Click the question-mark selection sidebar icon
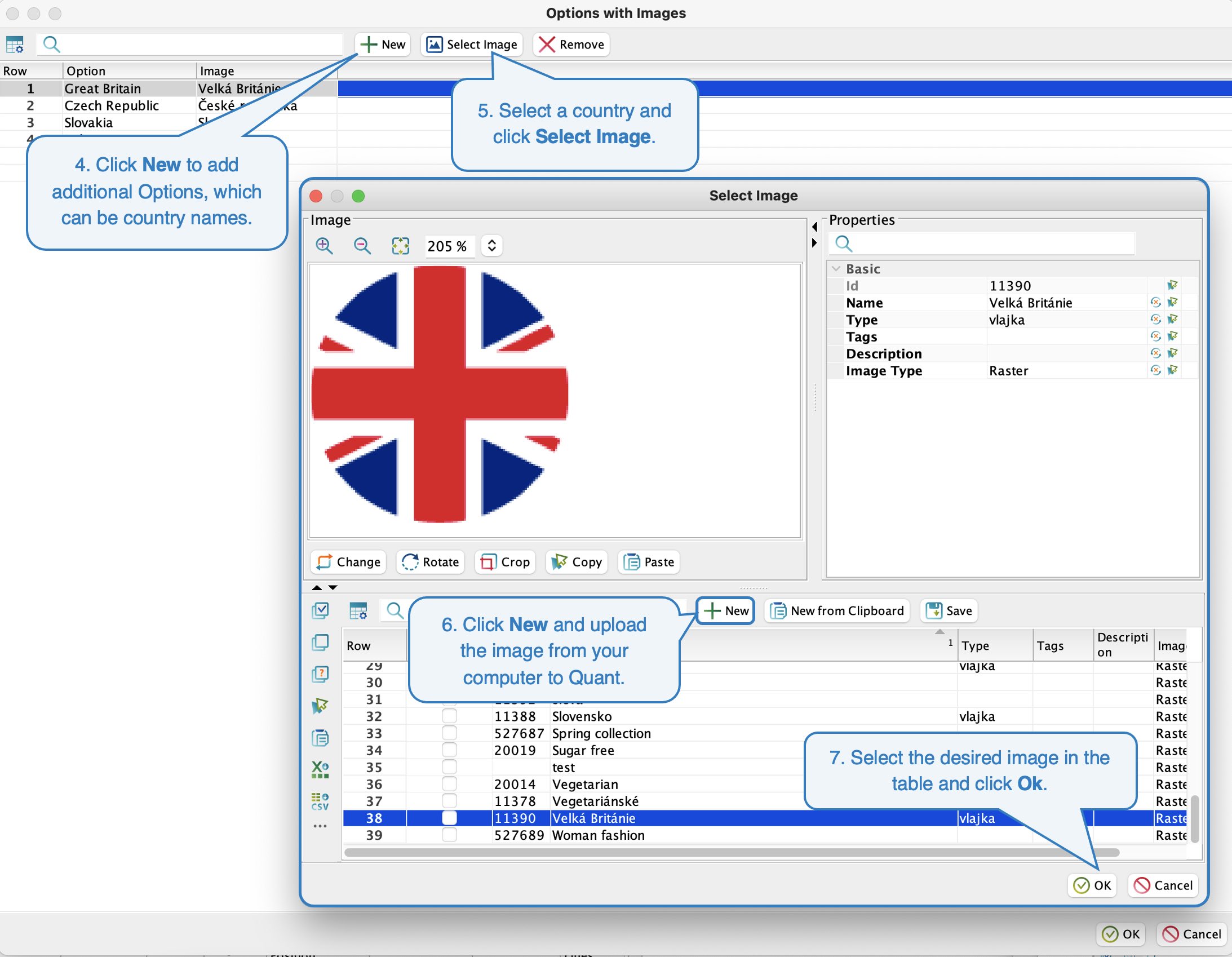The height and width of the screenshot is (957, 1232). point(321,674)
